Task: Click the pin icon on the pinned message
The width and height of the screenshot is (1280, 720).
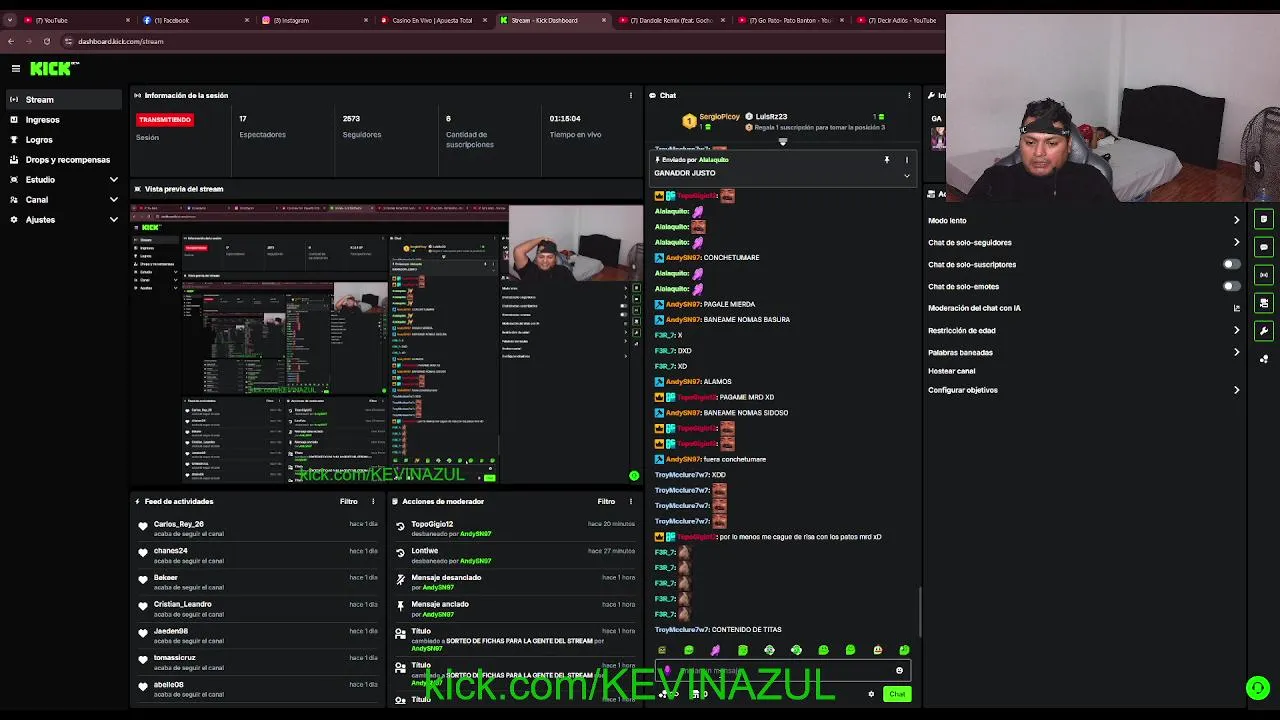Action: [886, 160]
